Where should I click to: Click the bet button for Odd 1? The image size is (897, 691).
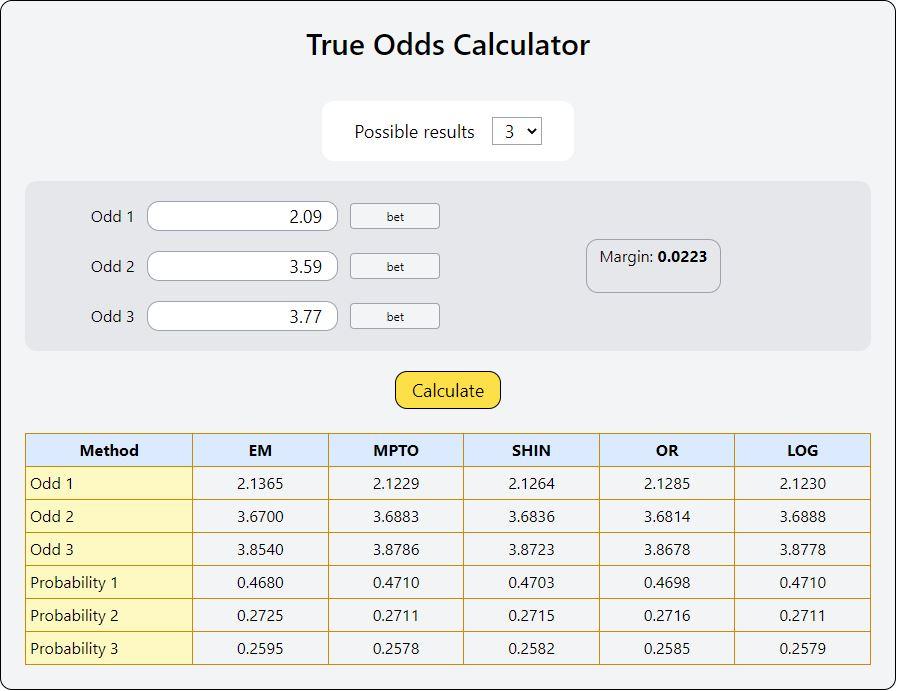coord(395,216)
